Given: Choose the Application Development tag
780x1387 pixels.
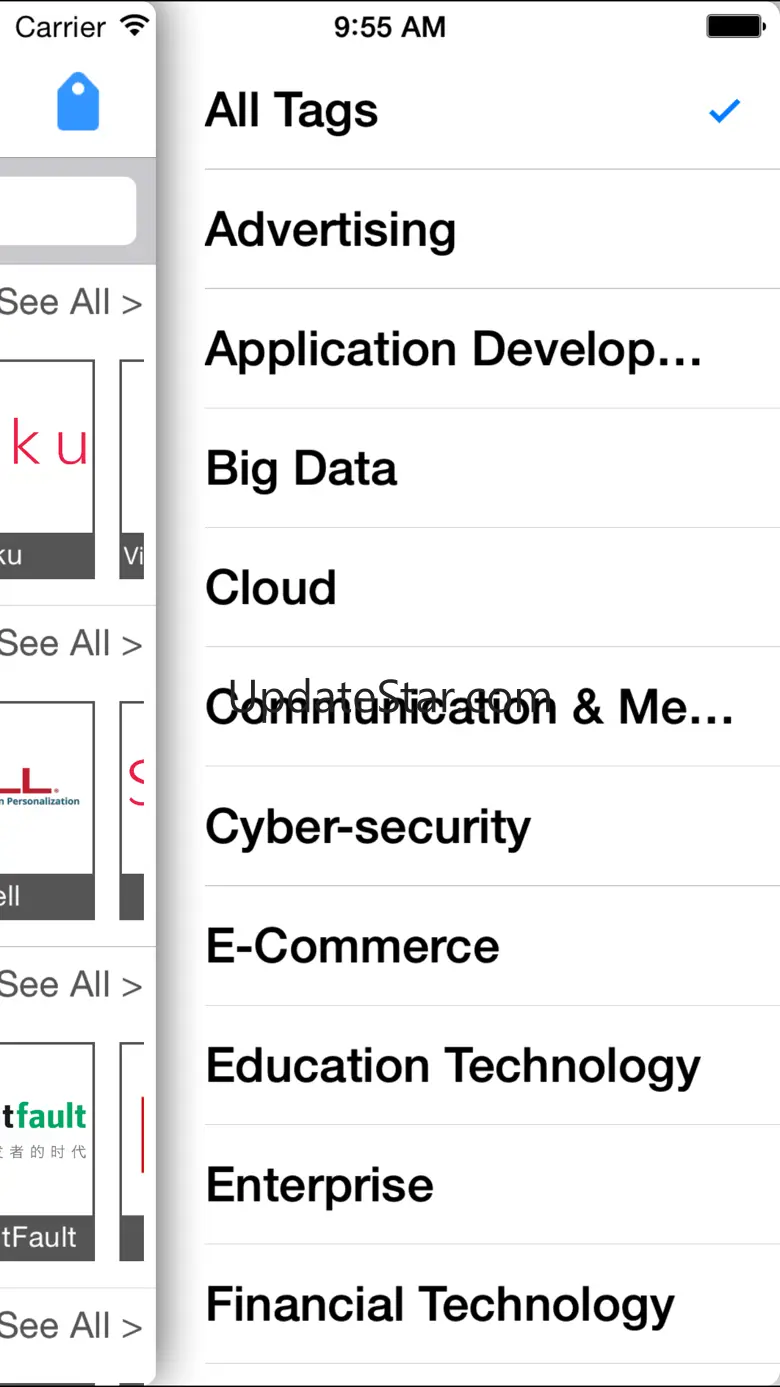Looking at the screenshot, I should tap(453, 349).
